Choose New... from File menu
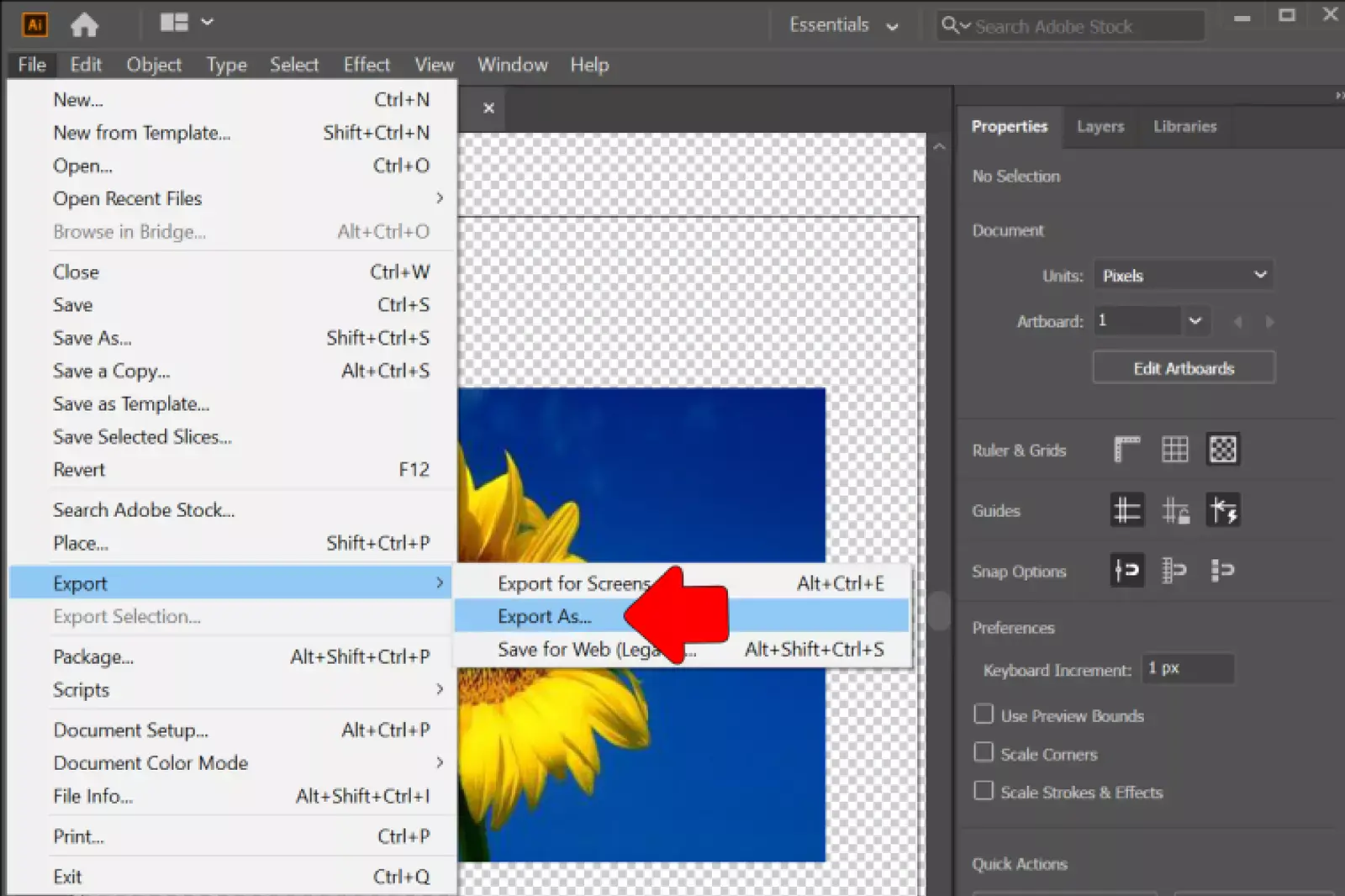 click(x=232, y=100)
